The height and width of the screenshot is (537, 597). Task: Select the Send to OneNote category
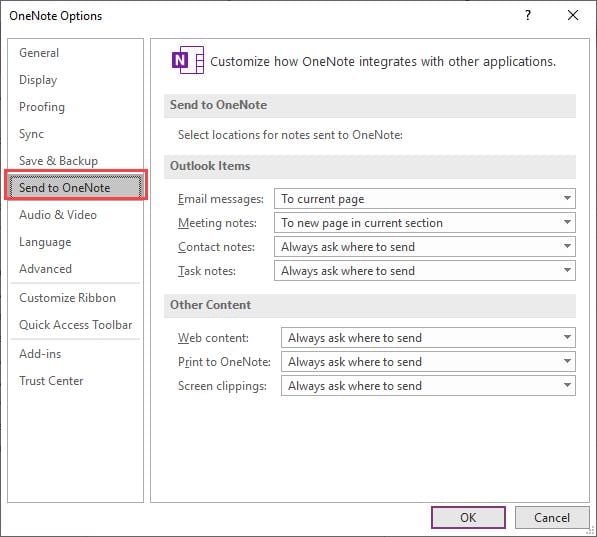pos(75,187)
